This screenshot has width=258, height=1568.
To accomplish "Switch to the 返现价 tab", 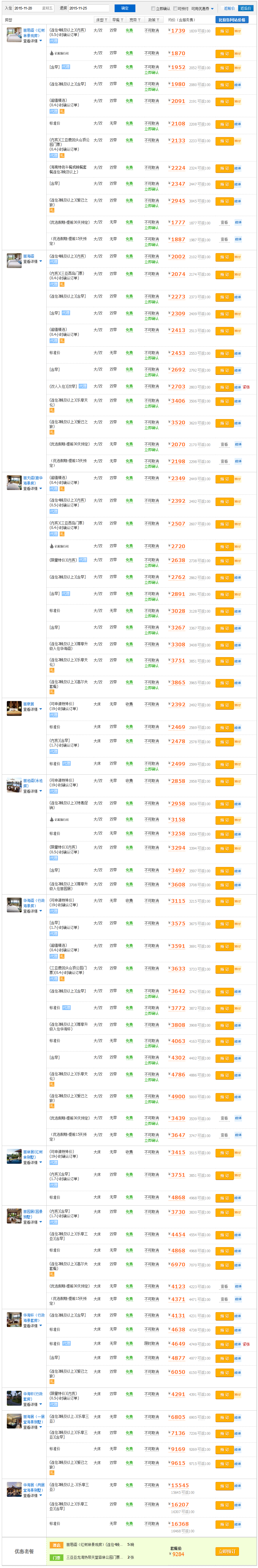I will point(229,9).
